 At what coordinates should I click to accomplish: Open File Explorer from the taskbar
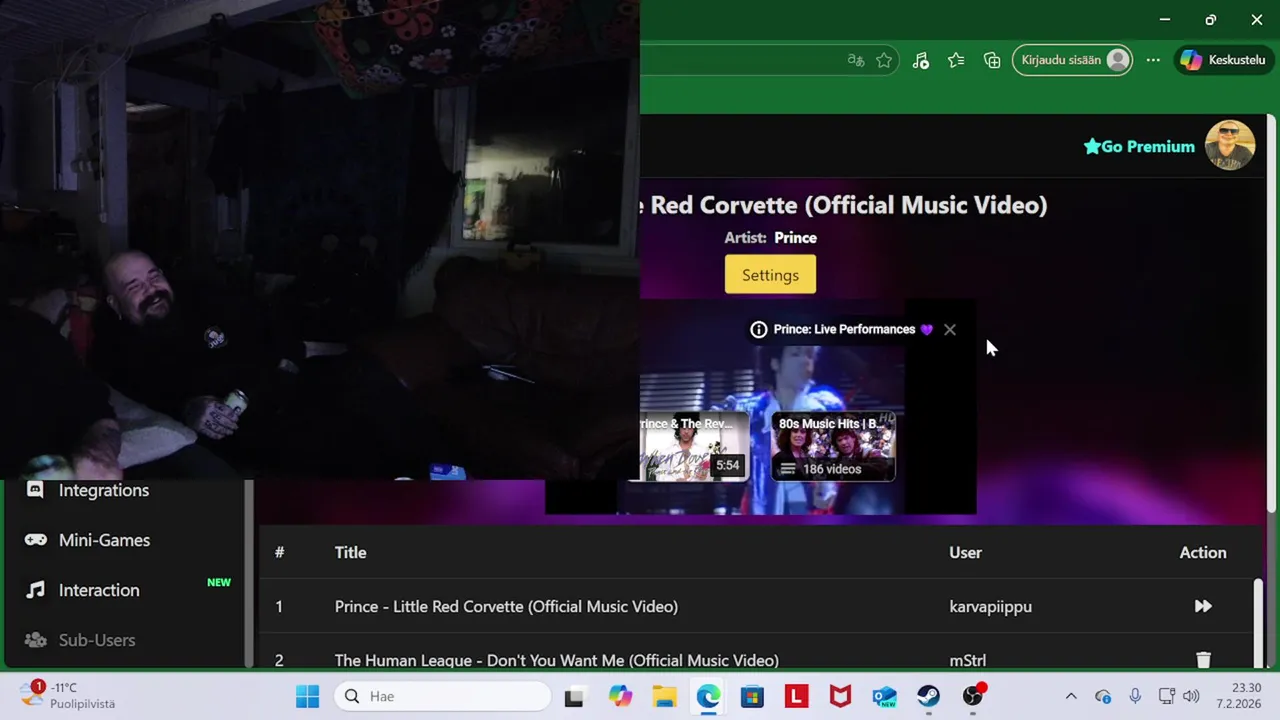click(x=664, y=696)
